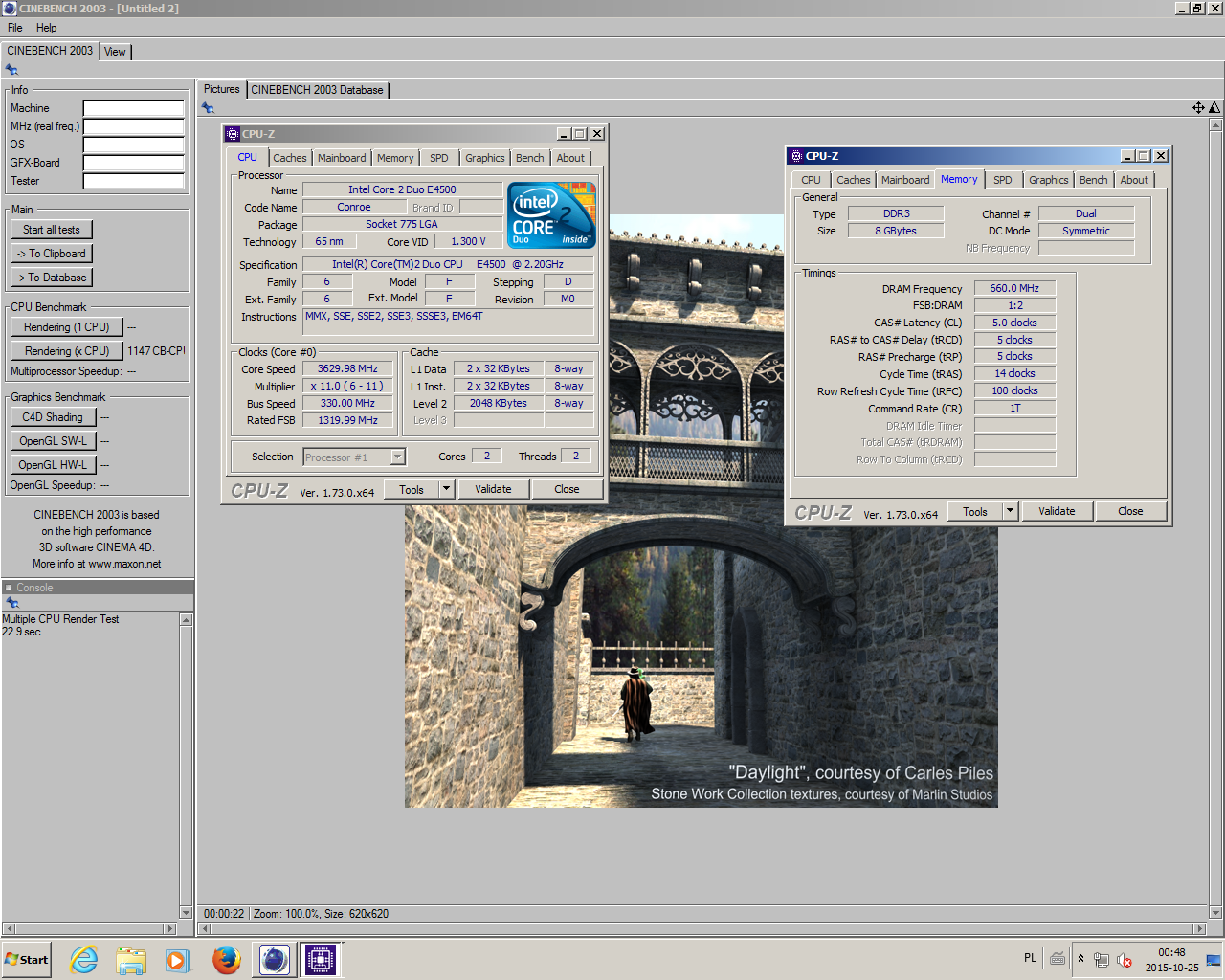
Task: Open Mainboard tab in left CPU-Z window
Action: coord(342,158)
